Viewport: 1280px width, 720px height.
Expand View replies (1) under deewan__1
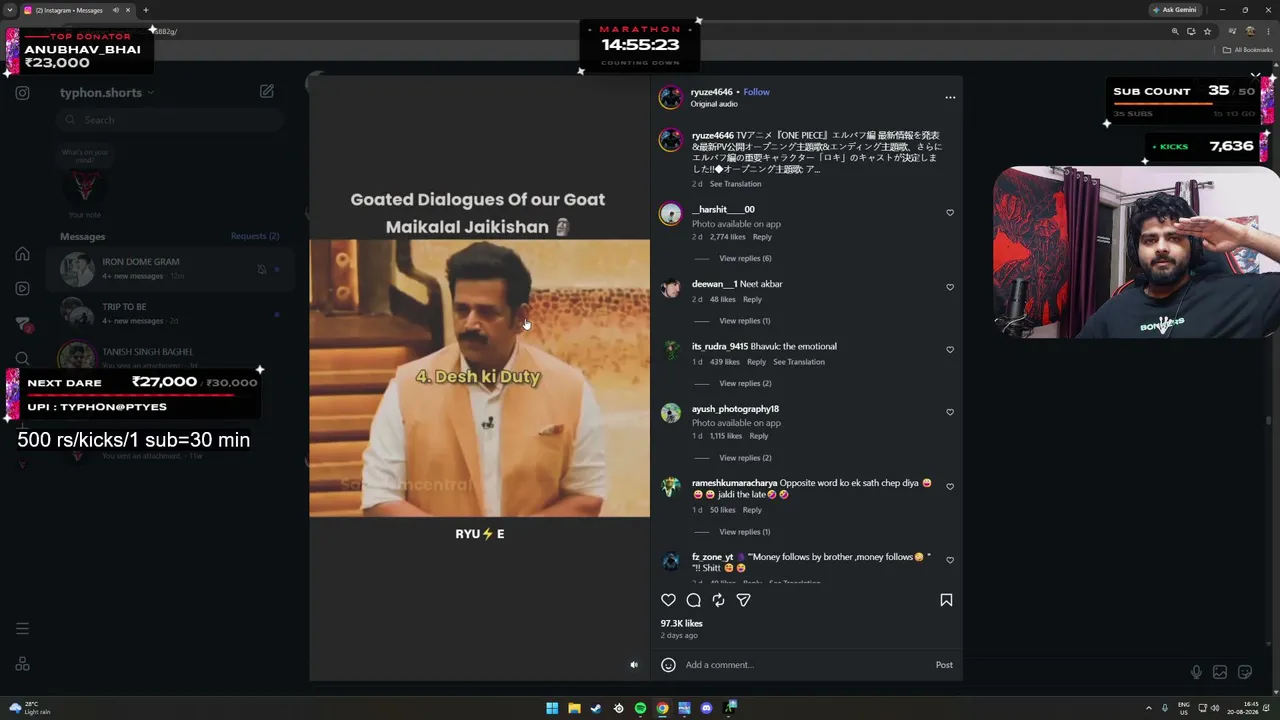click(745, 321)
